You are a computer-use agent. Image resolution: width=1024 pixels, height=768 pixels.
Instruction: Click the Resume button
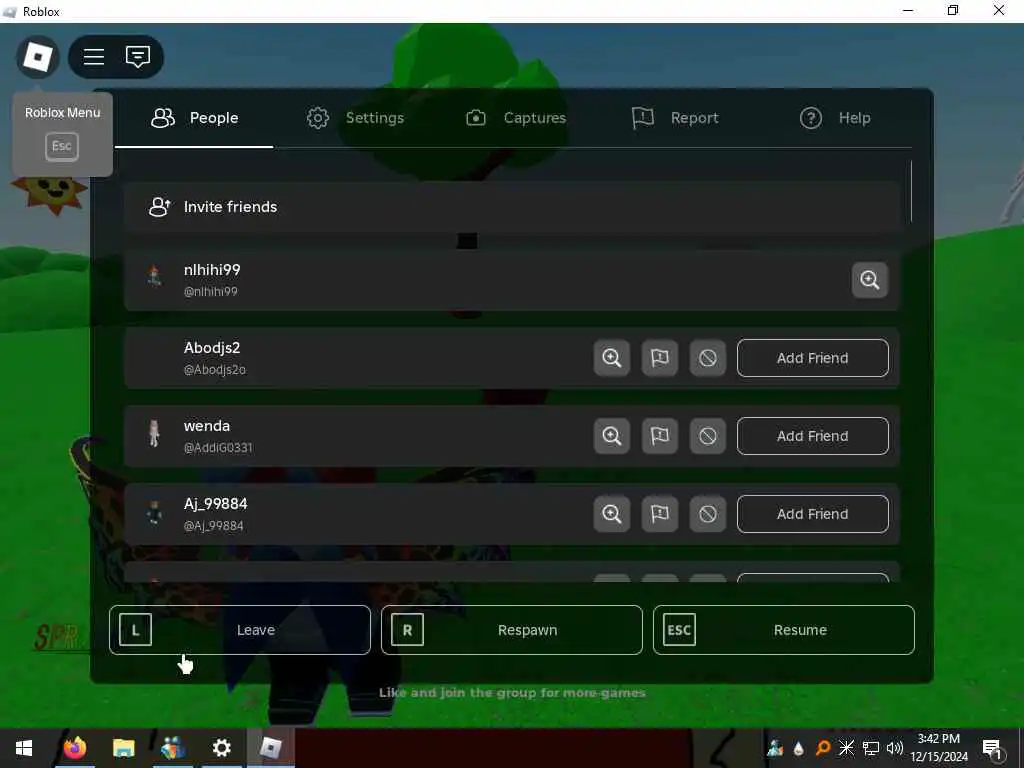(x=784, y=630)
